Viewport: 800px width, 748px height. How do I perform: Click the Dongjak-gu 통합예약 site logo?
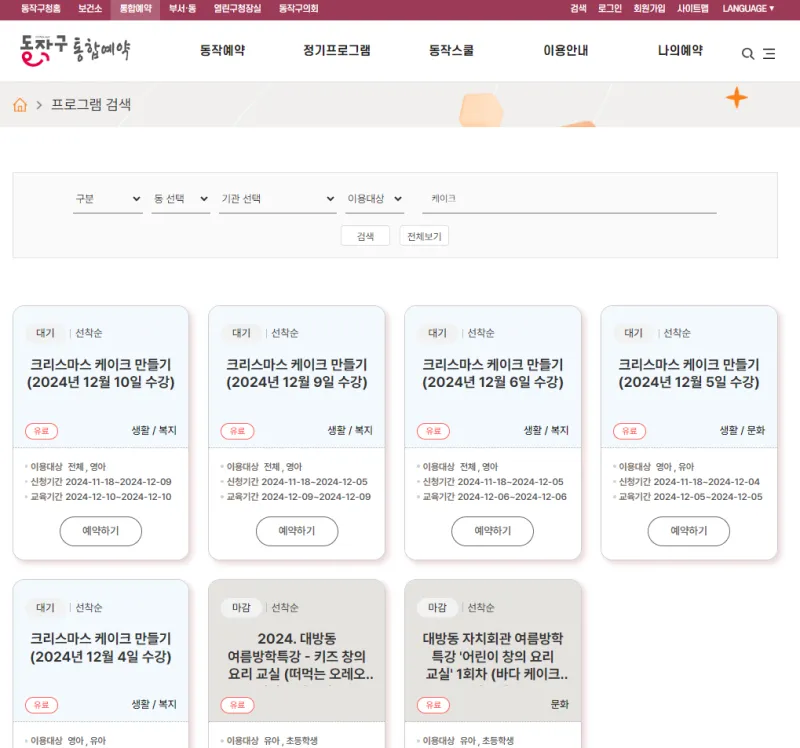pos(75,48)
